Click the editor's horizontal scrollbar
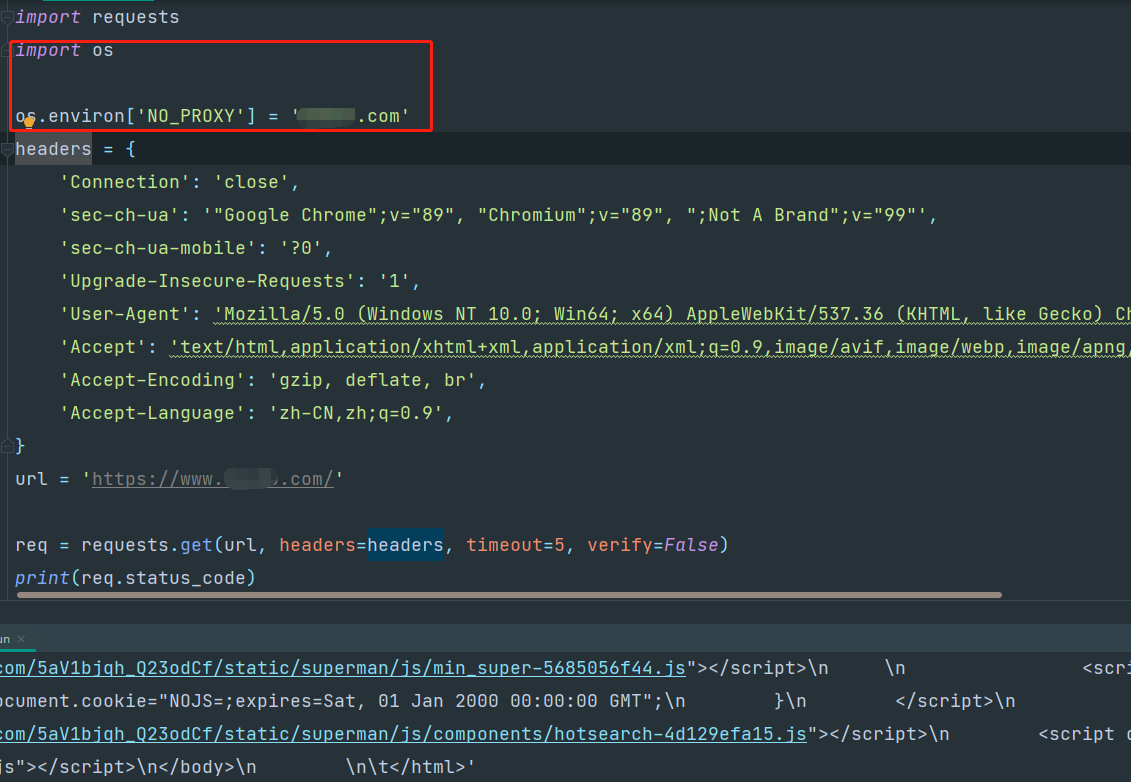Screen dimensions: 1131x782 pyautogui.click(x=509, y=595)
